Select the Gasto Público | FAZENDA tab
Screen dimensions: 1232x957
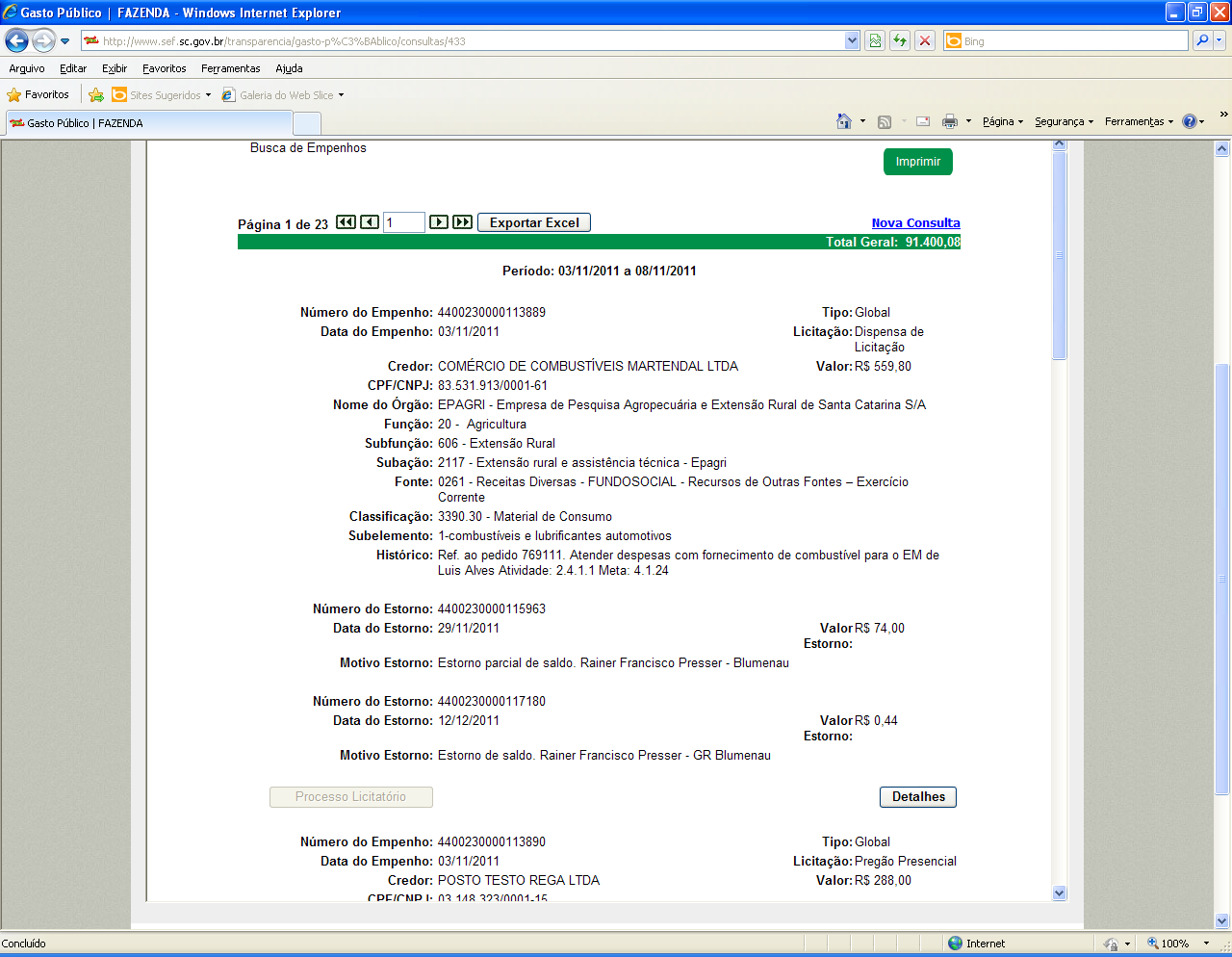[x=149, y=123]
